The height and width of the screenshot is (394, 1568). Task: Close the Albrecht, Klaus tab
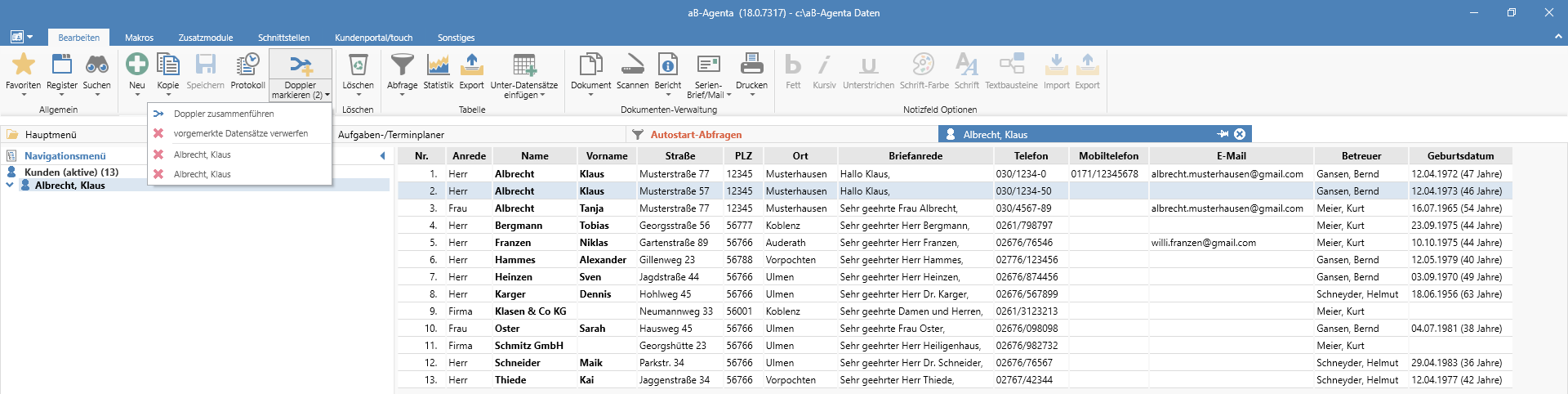point(1240,134)
